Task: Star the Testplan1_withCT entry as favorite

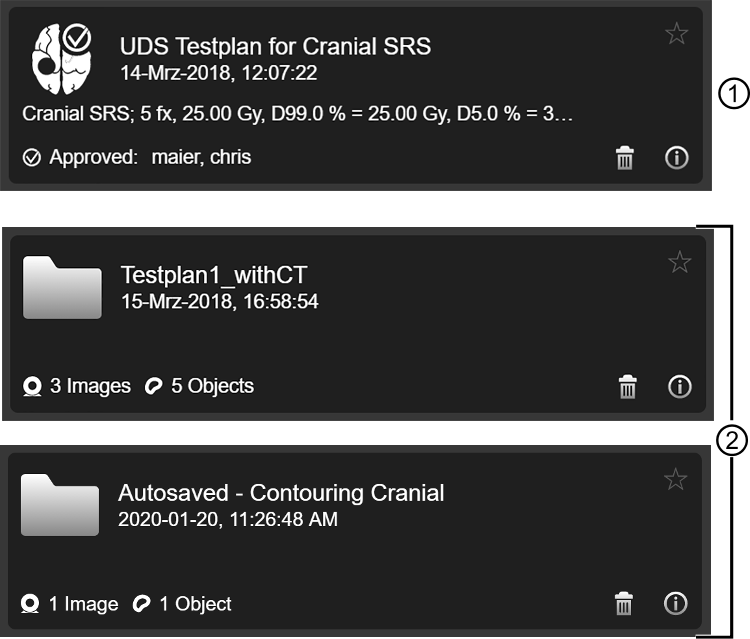Action: click(679, 262)
